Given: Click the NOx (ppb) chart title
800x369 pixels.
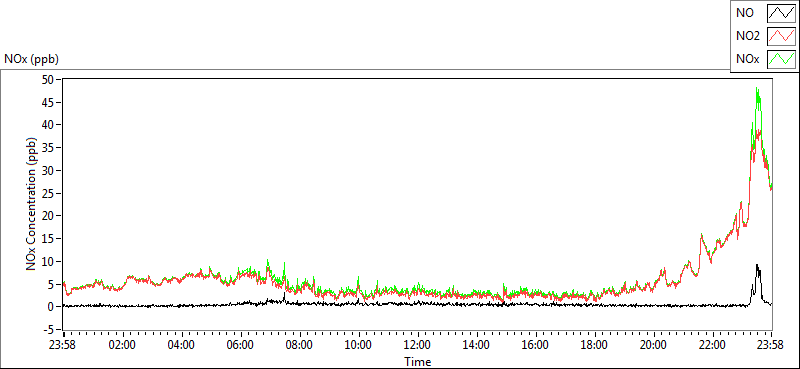Looking at the screenshot, I should point(31,59).
